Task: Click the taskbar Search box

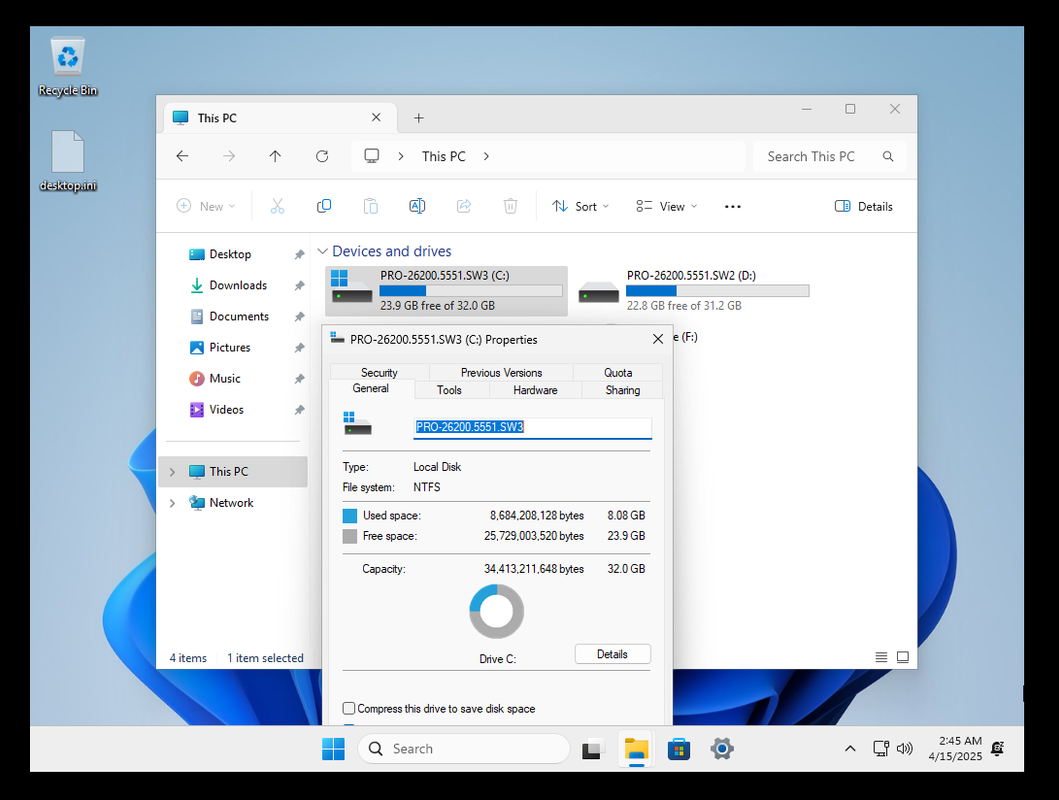Action: [464, 749]
